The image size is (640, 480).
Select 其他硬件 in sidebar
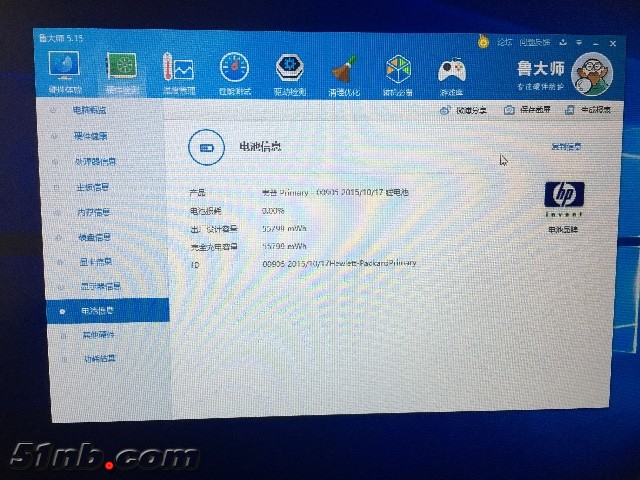98,335
